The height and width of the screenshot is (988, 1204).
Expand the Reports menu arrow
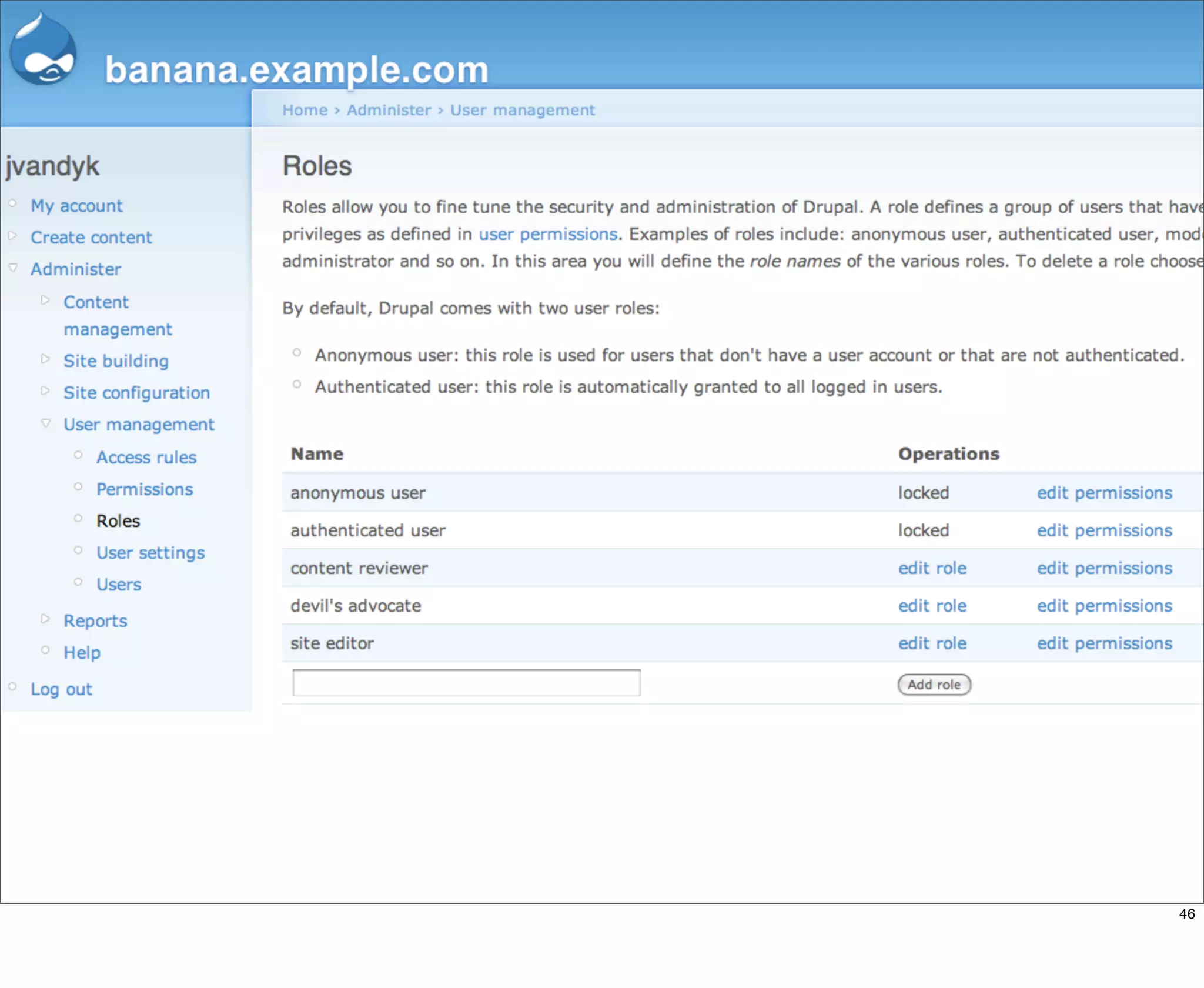[45, 619]
